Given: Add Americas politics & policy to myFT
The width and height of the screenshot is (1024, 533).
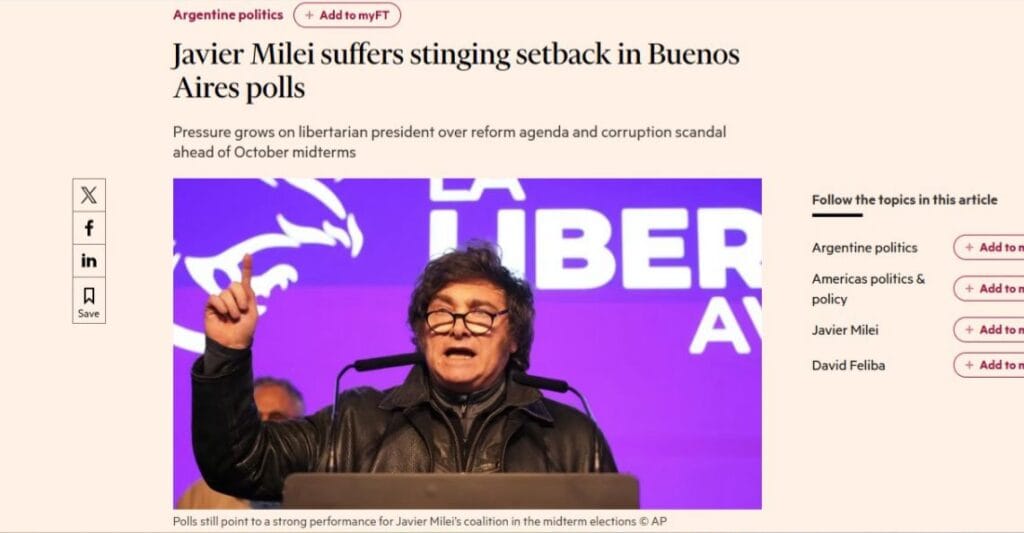Looking at the screenshot, I should tap(989, 289).
